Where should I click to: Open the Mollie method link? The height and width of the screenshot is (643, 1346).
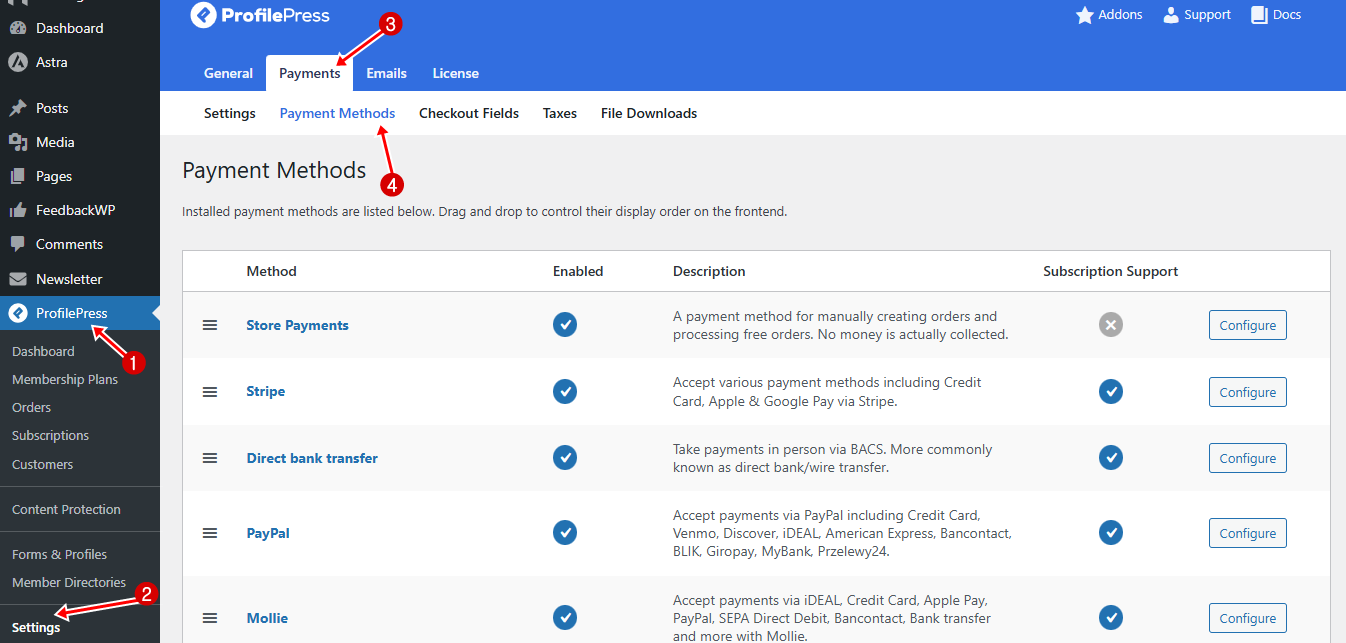(x=267, y=618)
